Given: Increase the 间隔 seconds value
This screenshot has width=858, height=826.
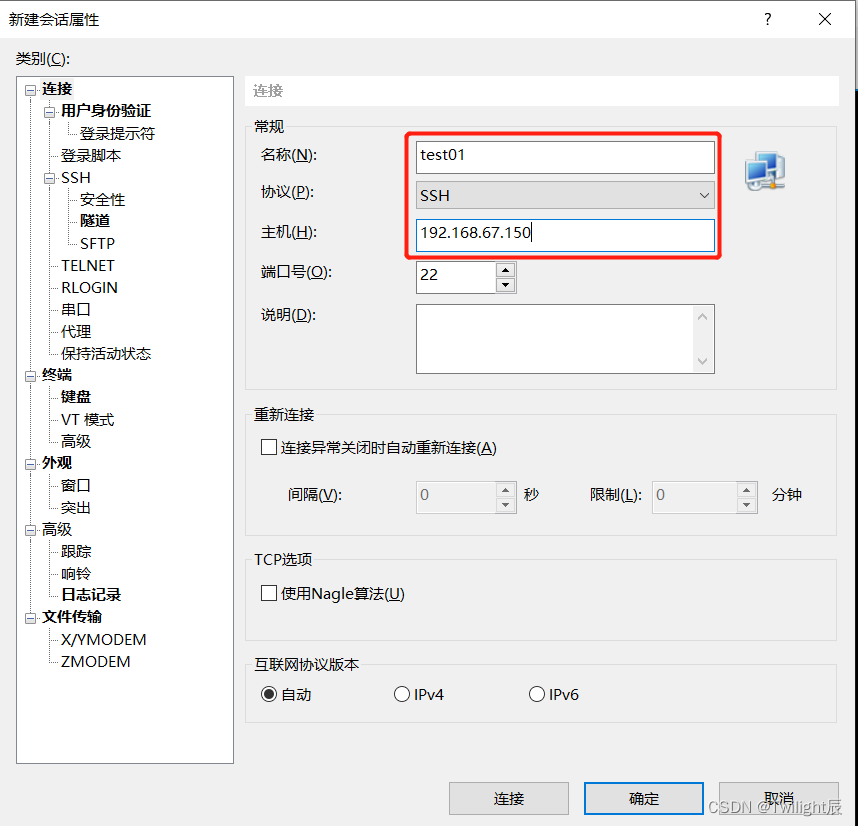Looking at the screenshot, I should [506, 490].
